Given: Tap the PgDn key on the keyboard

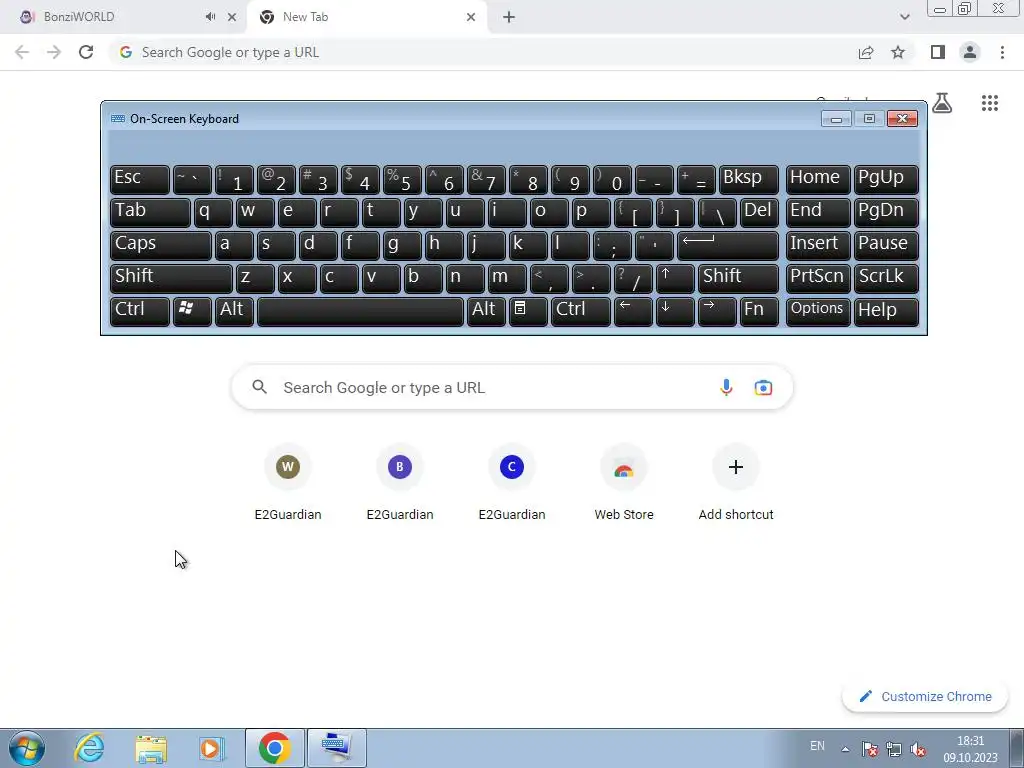Looking at the screenshot, I should pyautogui.click(x=886, y=212).
